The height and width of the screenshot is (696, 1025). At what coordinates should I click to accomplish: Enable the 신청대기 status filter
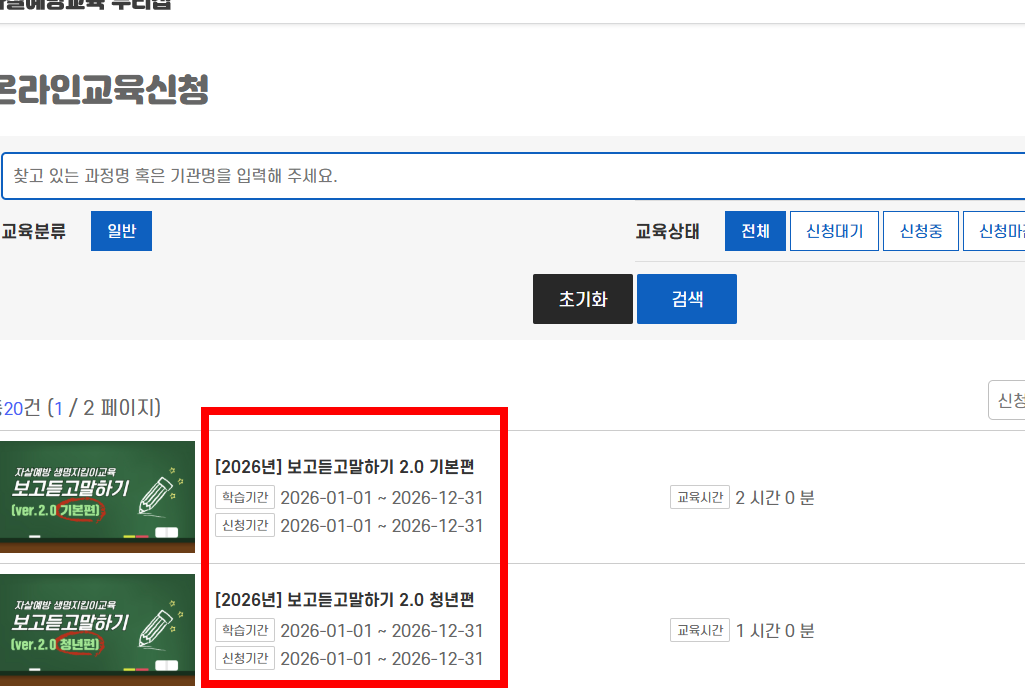pos(834,230)
